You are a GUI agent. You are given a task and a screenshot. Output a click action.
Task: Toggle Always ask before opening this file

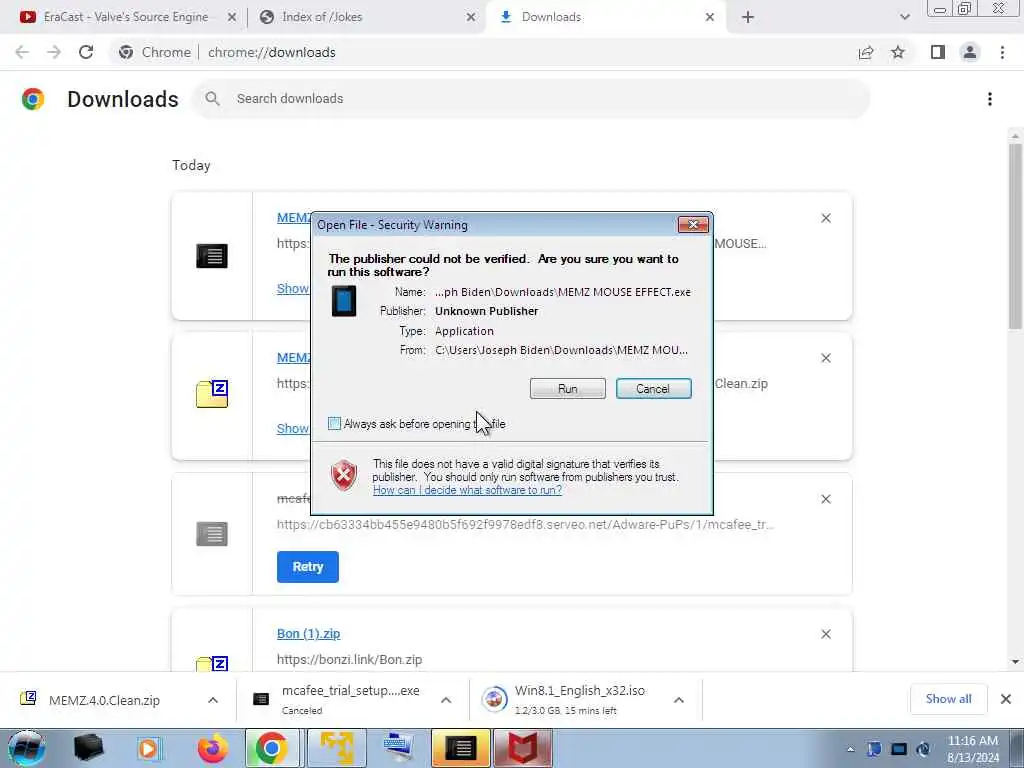coord(334,424)
